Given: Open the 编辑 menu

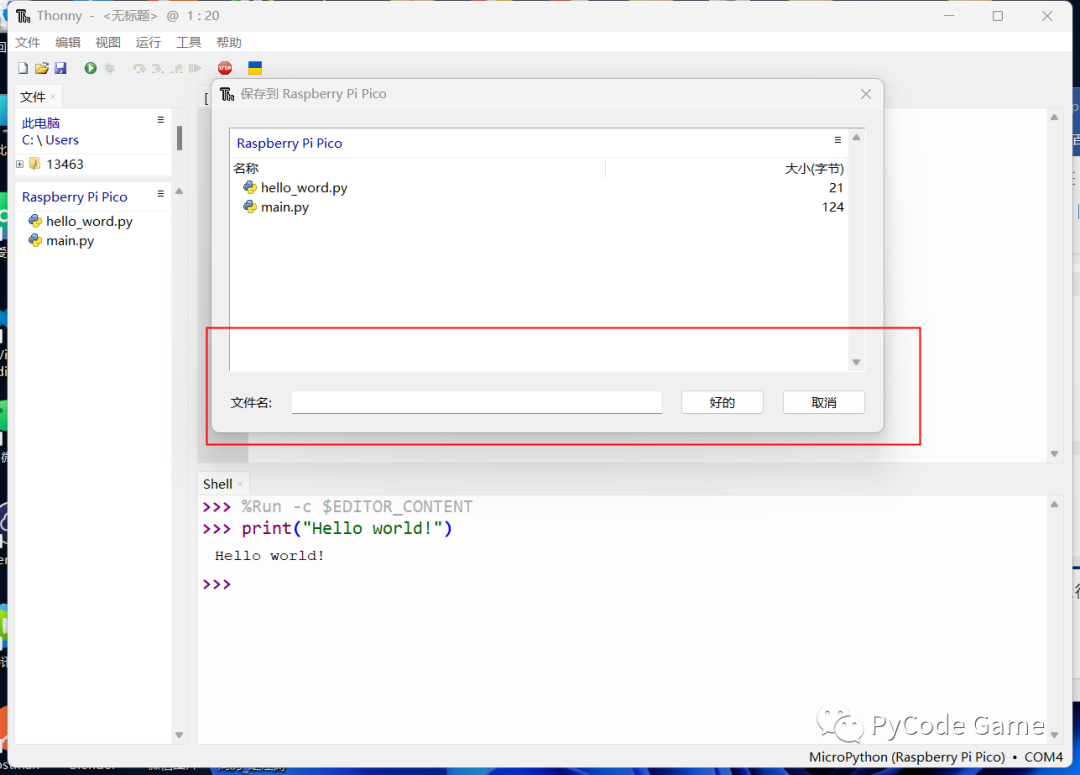Looking at the screenshot, I should tap(68, 43).
